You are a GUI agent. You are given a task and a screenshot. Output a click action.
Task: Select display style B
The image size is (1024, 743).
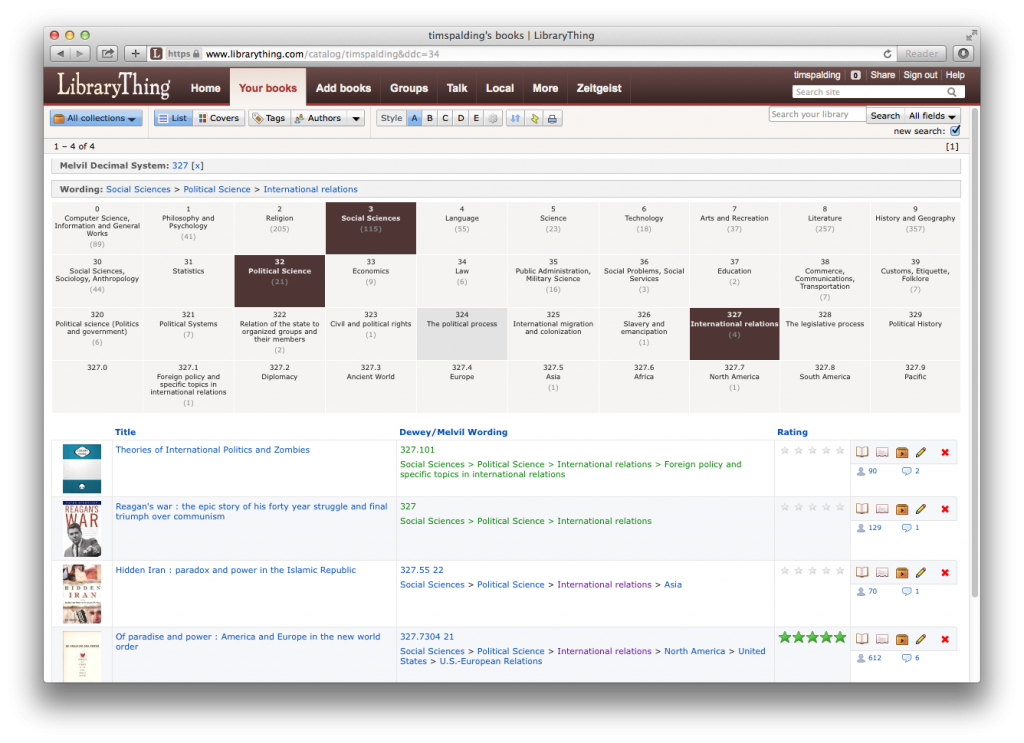pos(430,118)
